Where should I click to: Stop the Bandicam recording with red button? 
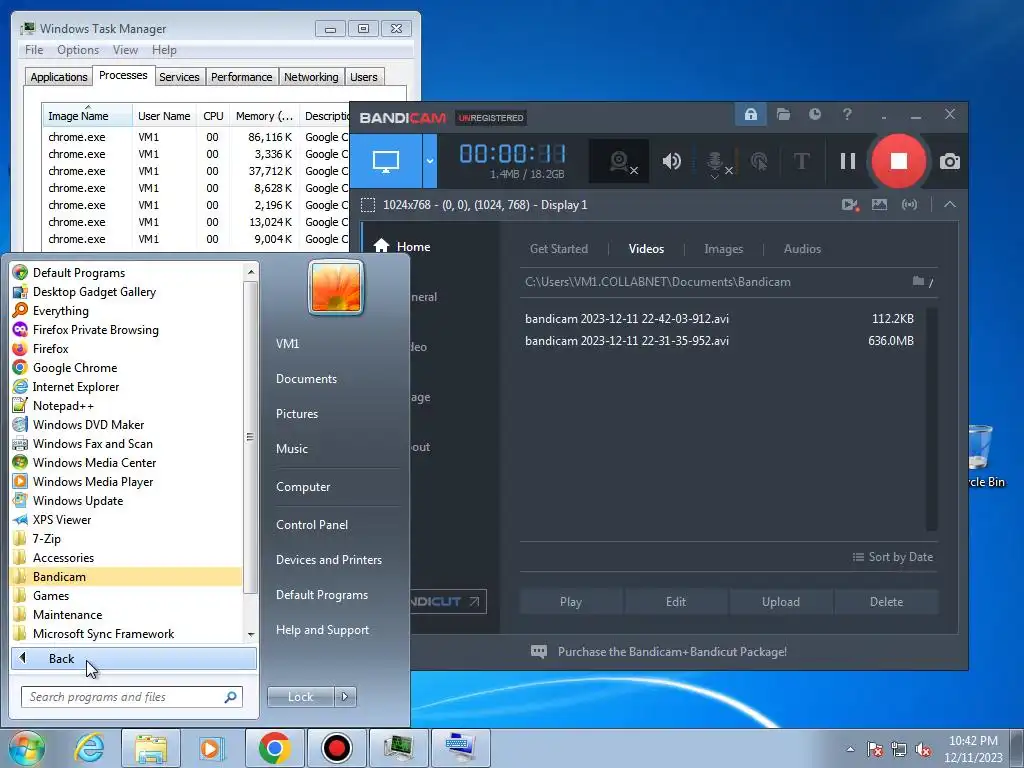(899, 161)
